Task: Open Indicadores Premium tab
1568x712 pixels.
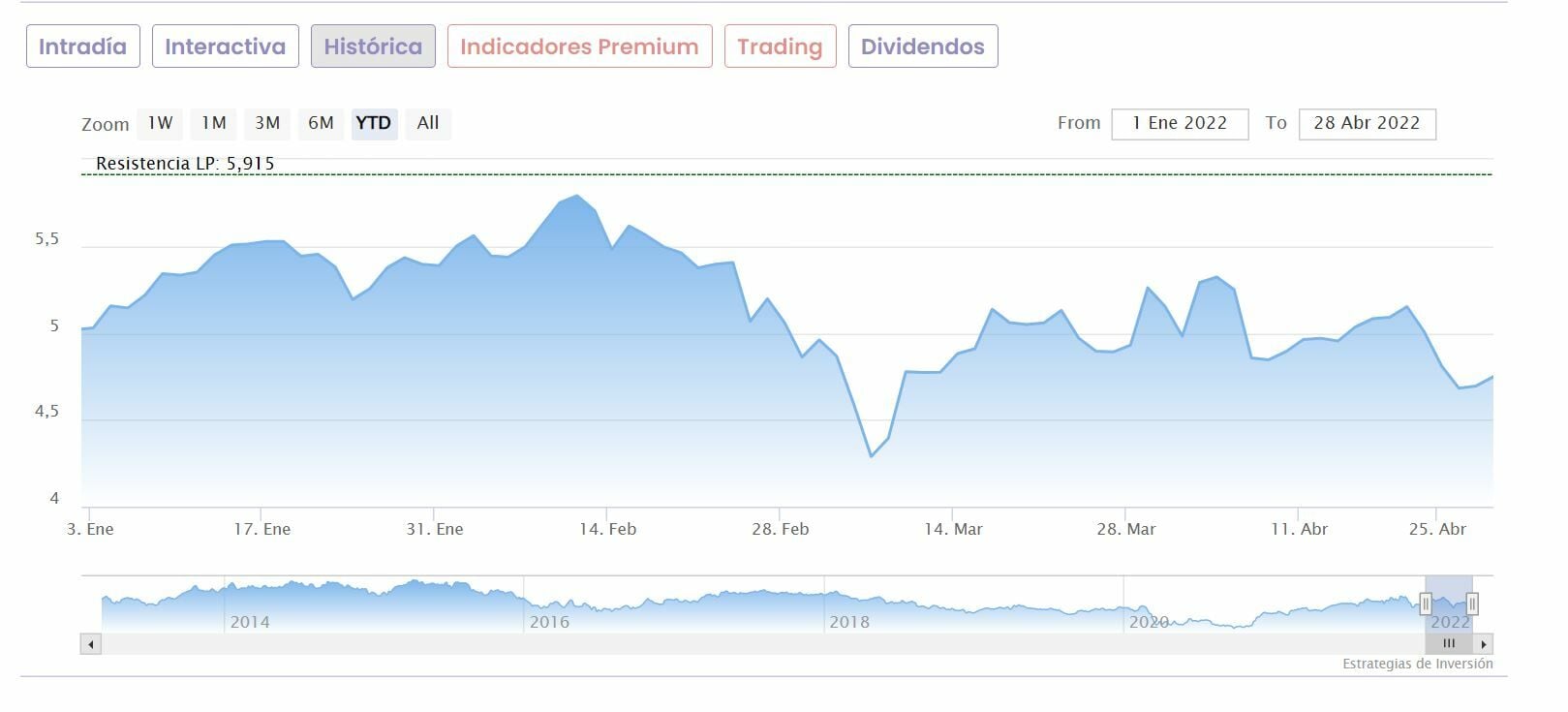Action: coord(579,46)
